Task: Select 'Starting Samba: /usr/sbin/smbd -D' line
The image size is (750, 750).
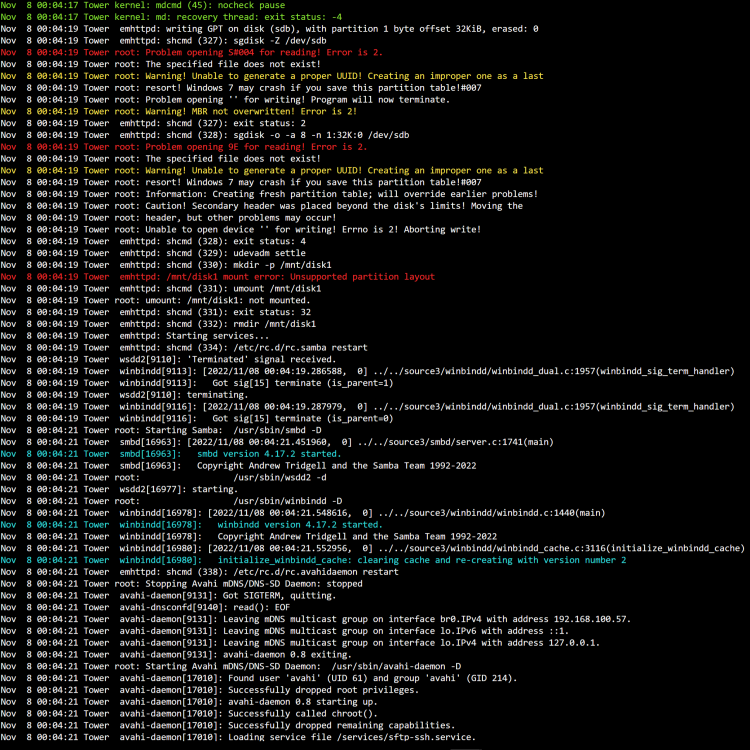Action: click(x=161, y=430)
